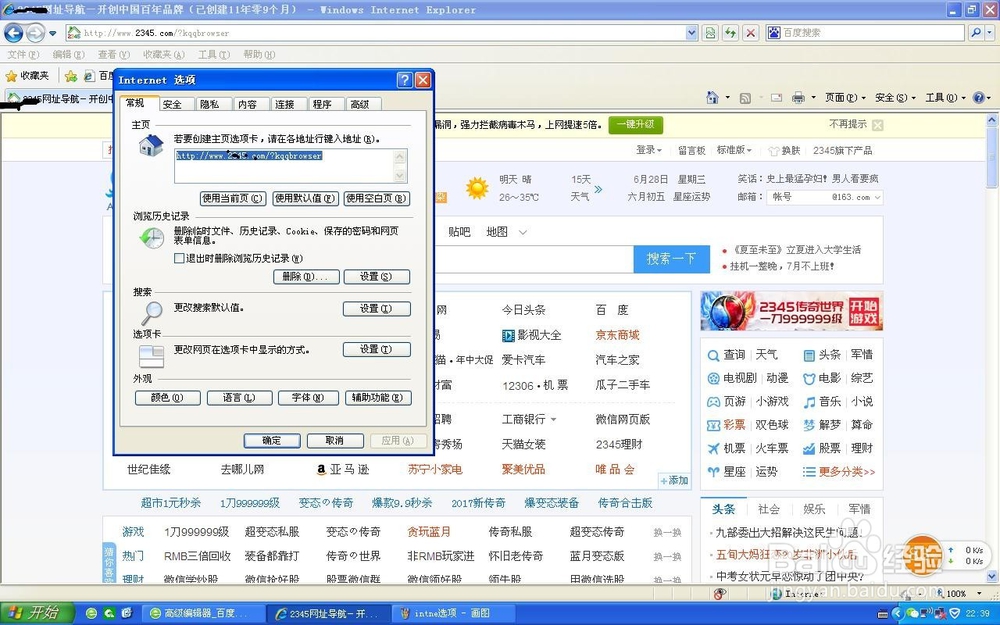Image resolution: width=1000 pixels, height=625 pixels.
Task: Expand the 安全(S) command bar menu
Action: (x=895, y=98)
